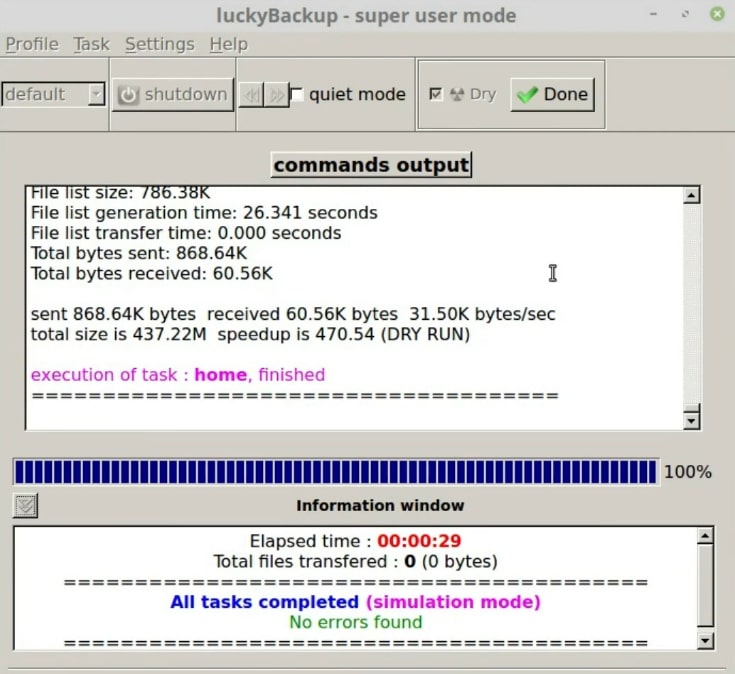Click 'total size is 437.22M' line
The width and height of the screenshot is (735, 674).
(x=250, y=335)
